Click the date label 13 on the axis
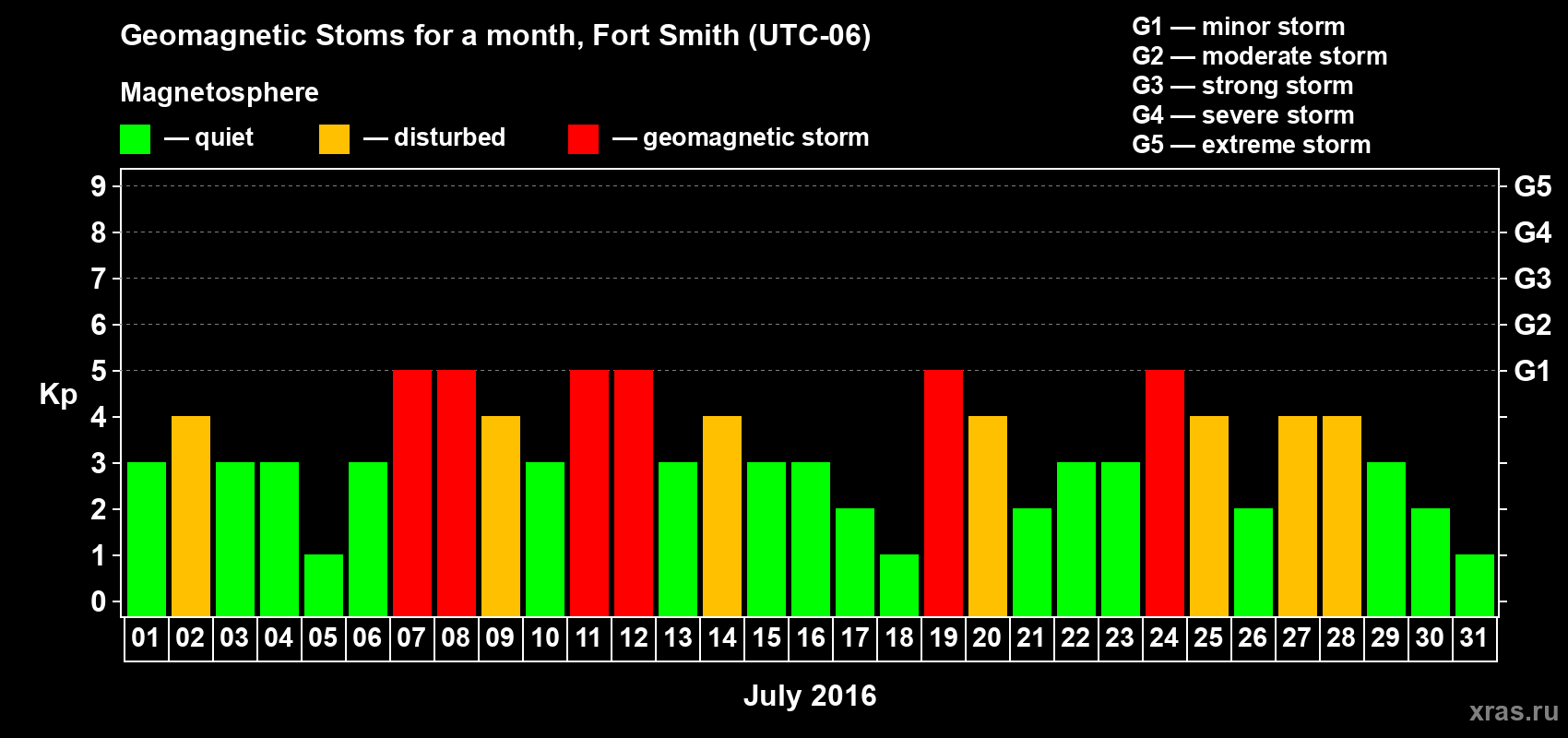 click(x=678, y=638)
